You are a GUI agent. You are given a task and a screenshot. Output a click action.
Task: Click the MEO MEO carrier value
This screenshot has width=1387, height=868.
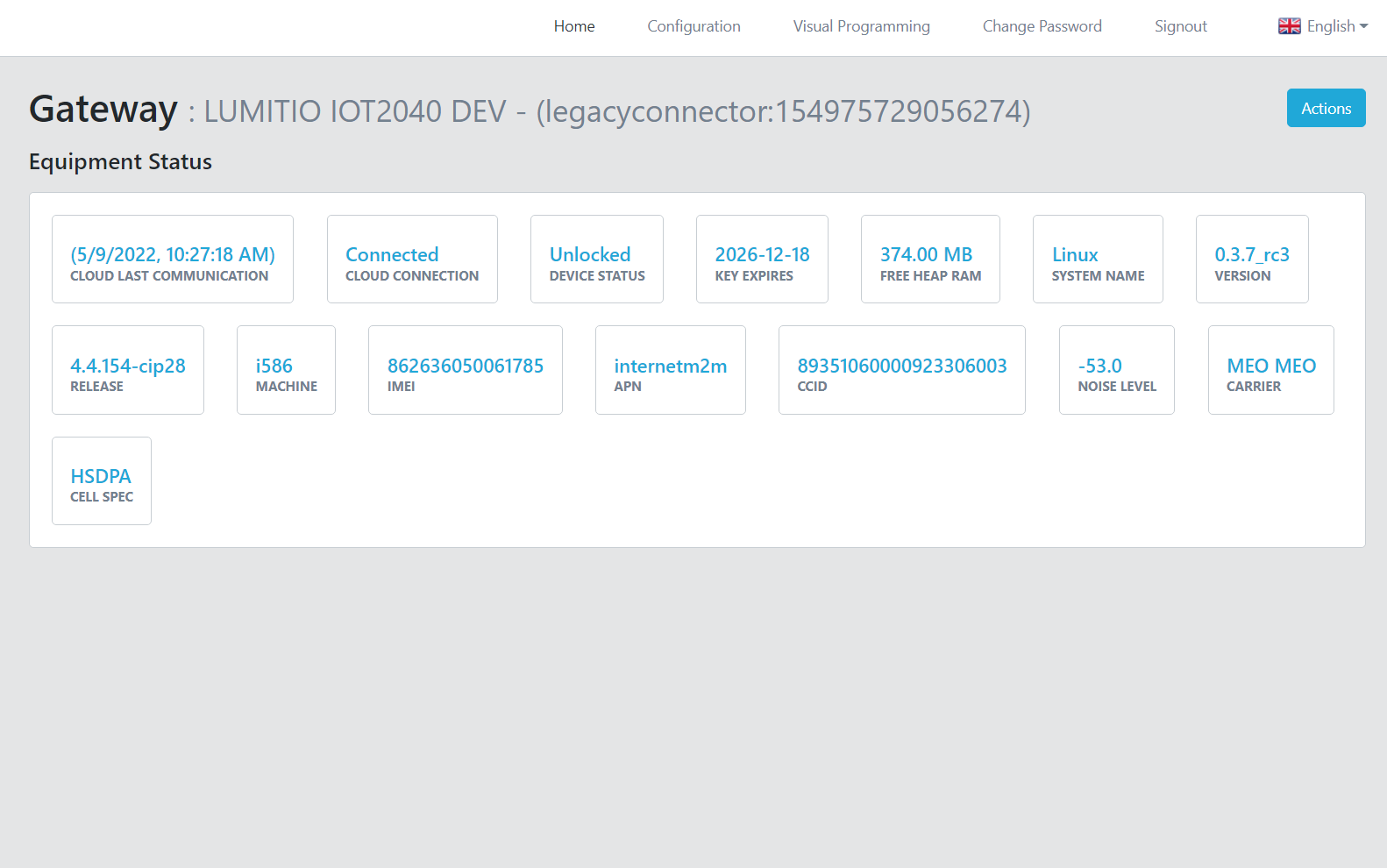(x=1271, y=366)
